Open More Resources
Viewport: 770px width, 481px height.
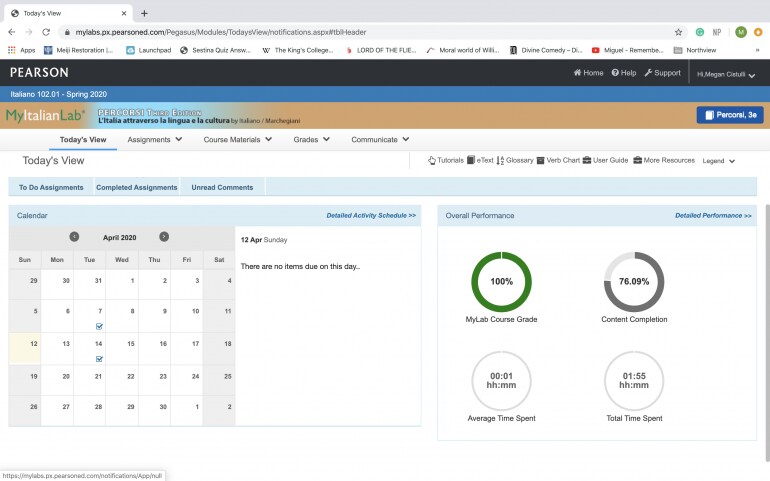tap(663, 160)
